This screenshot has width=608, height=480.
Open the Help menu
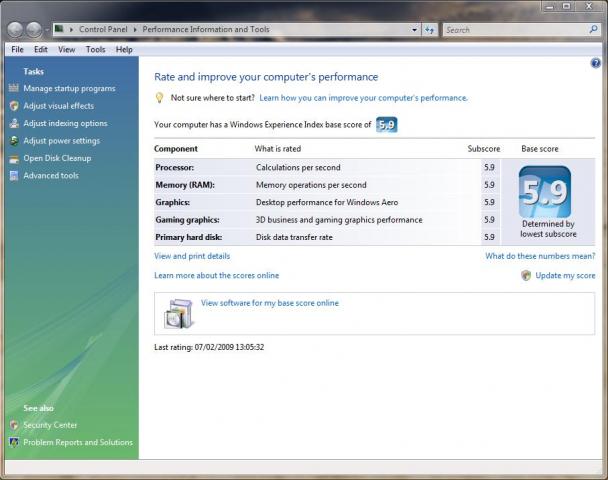coord(124,50)
